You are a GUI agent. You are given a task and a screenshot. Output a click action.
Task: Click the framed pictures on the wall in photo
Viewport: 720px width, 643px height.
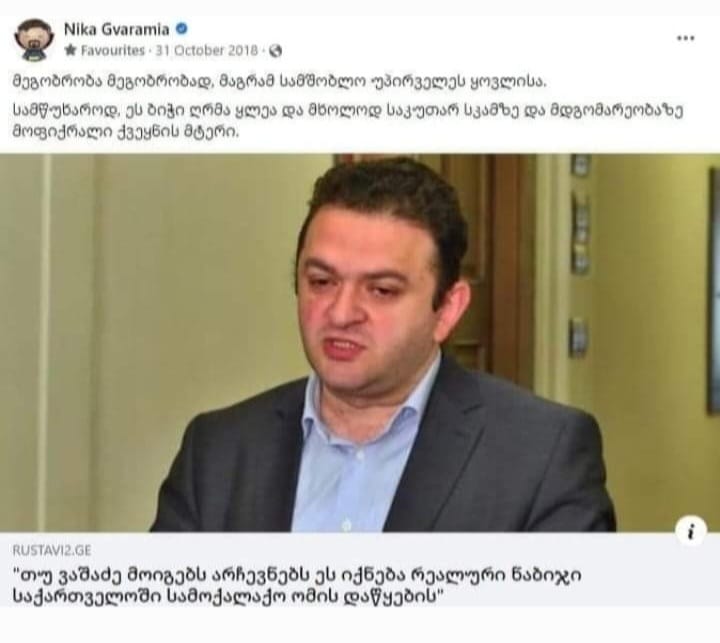pyautogui.click(x=581, y=257)
